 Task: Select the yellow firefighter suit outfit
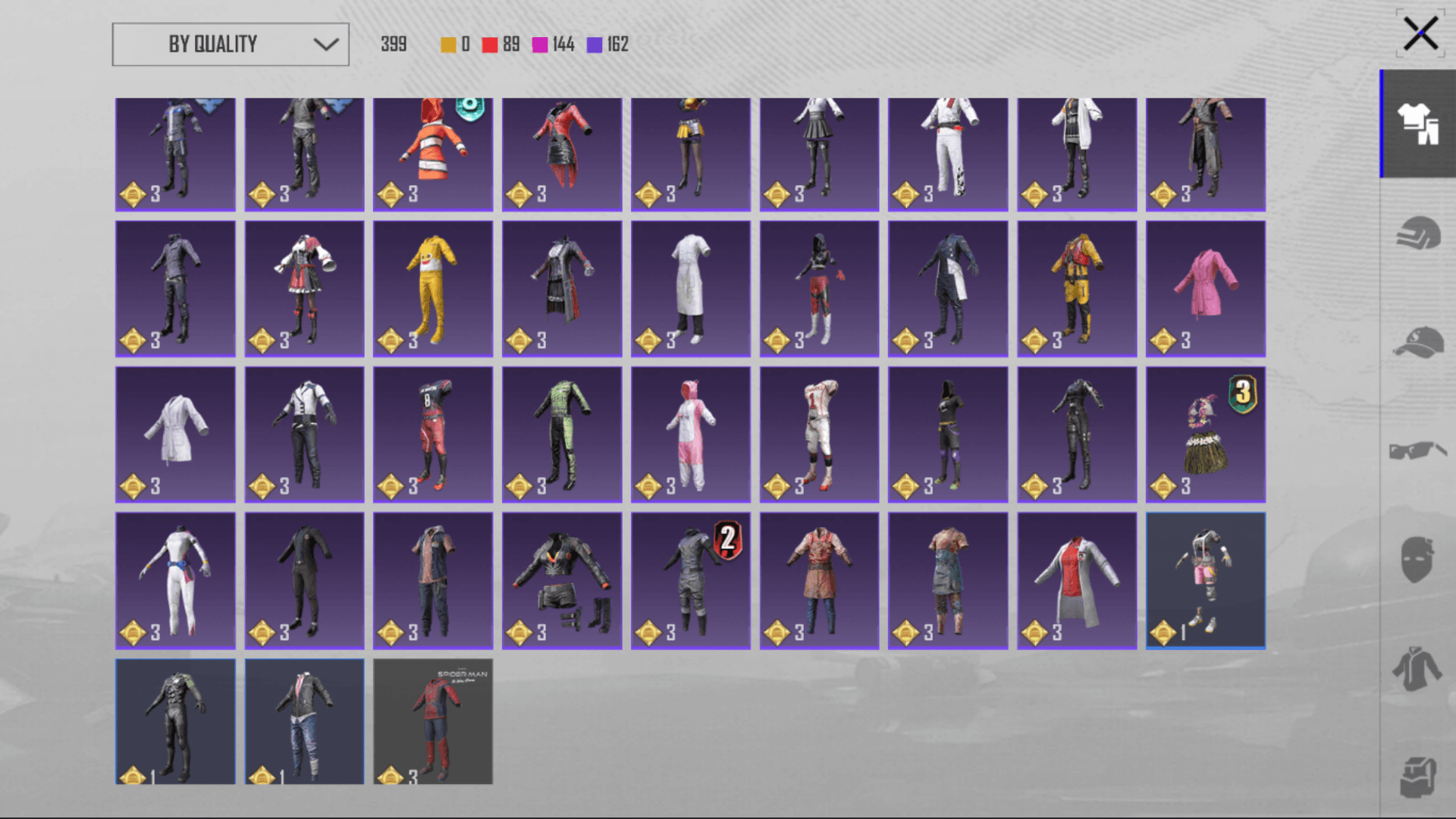(1077, 289)
